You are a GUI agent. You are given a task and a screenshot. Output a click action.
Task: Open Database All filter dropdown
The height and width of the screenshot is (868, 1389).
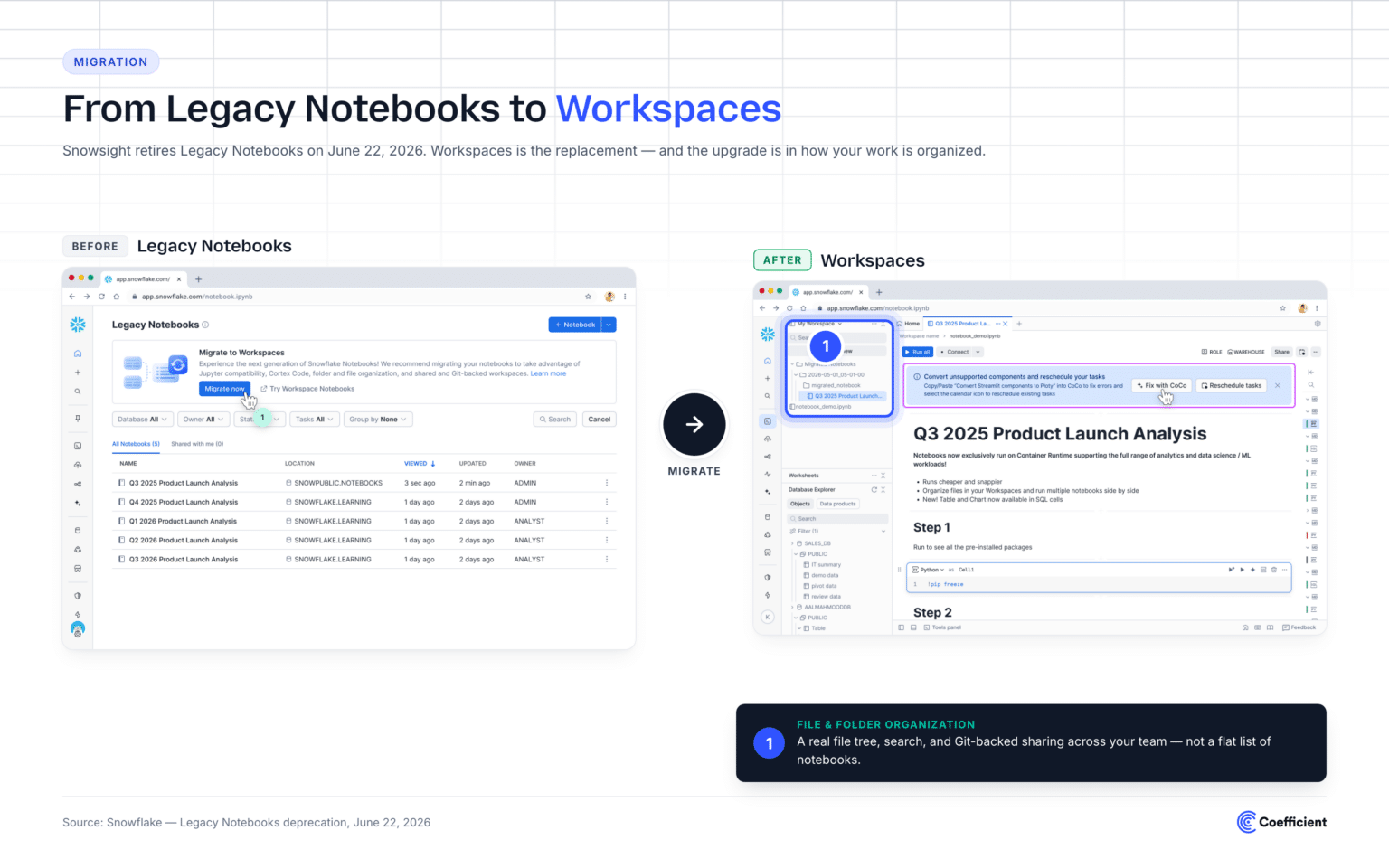[143, 420]
